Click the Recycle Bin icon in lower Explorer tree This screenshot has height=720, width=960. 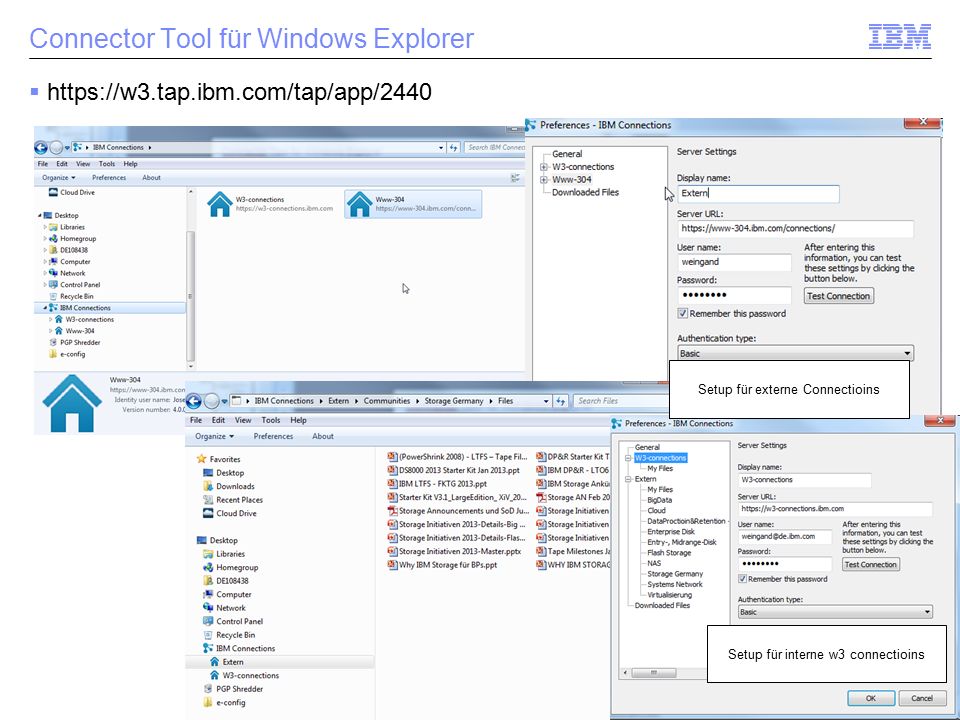[208, 635]
